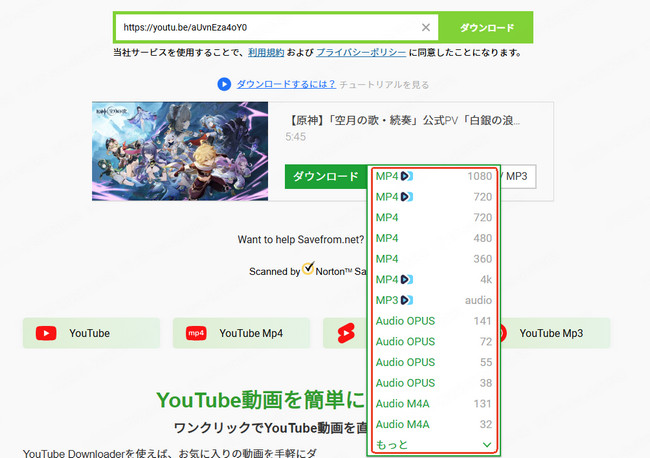Click the blue tutorial play icon
This screenshot has width=650, height=458.
point(224,84)
